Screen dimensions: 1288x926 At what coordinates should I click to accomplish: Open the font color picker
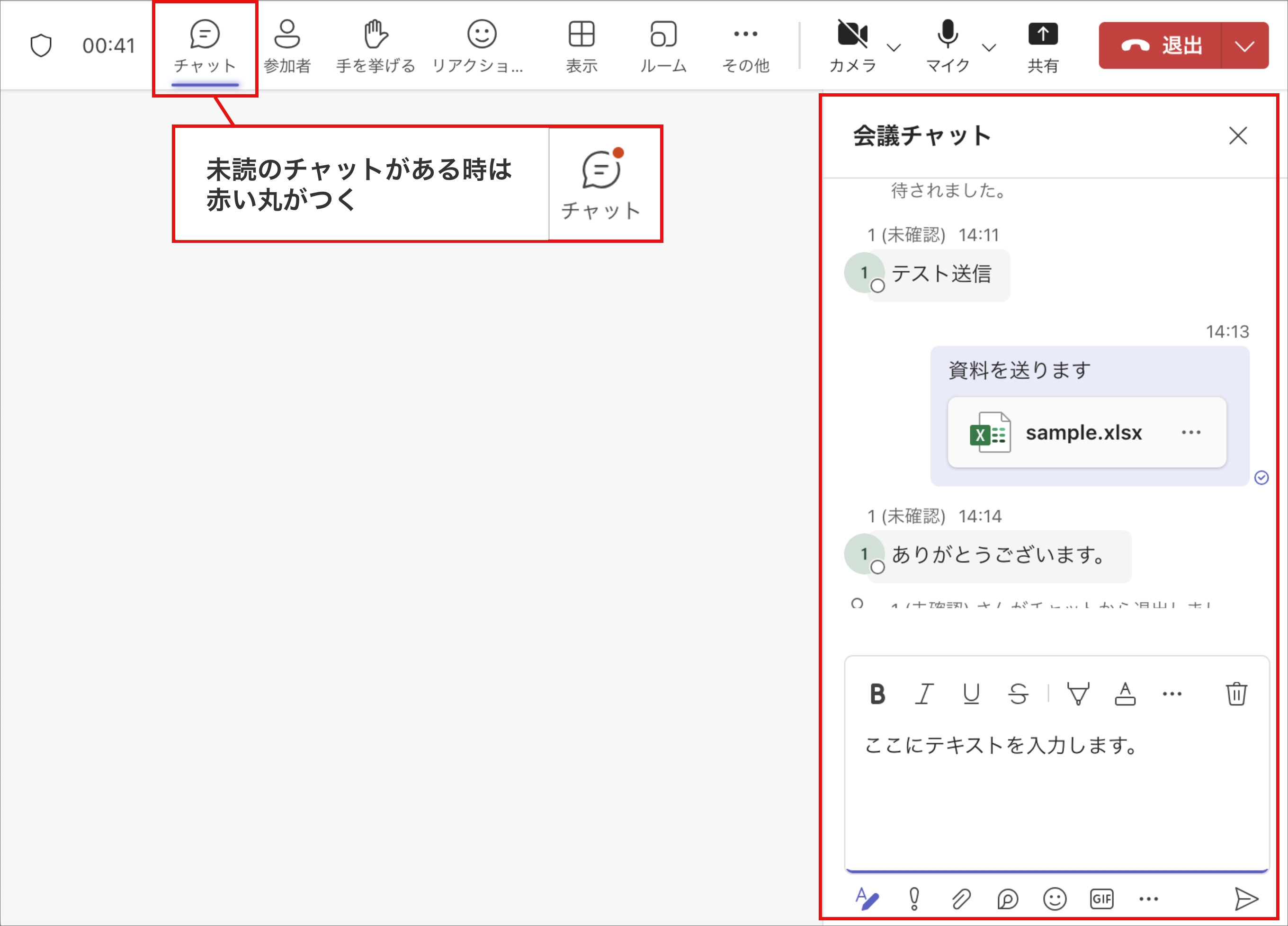point(1125,693)
